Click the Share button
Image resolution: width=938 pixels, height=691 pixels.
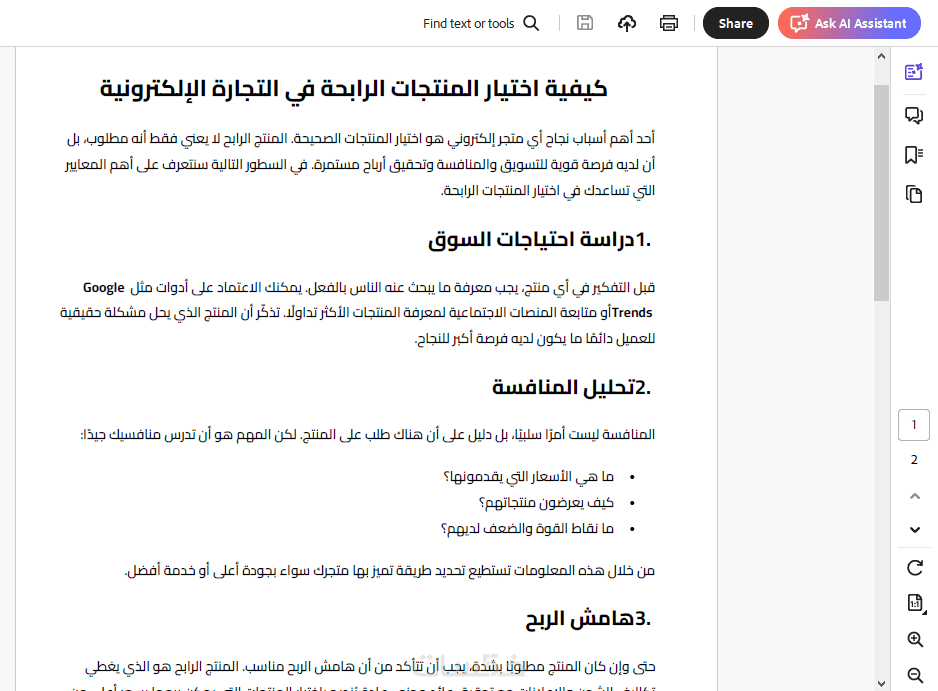[735, 23]
